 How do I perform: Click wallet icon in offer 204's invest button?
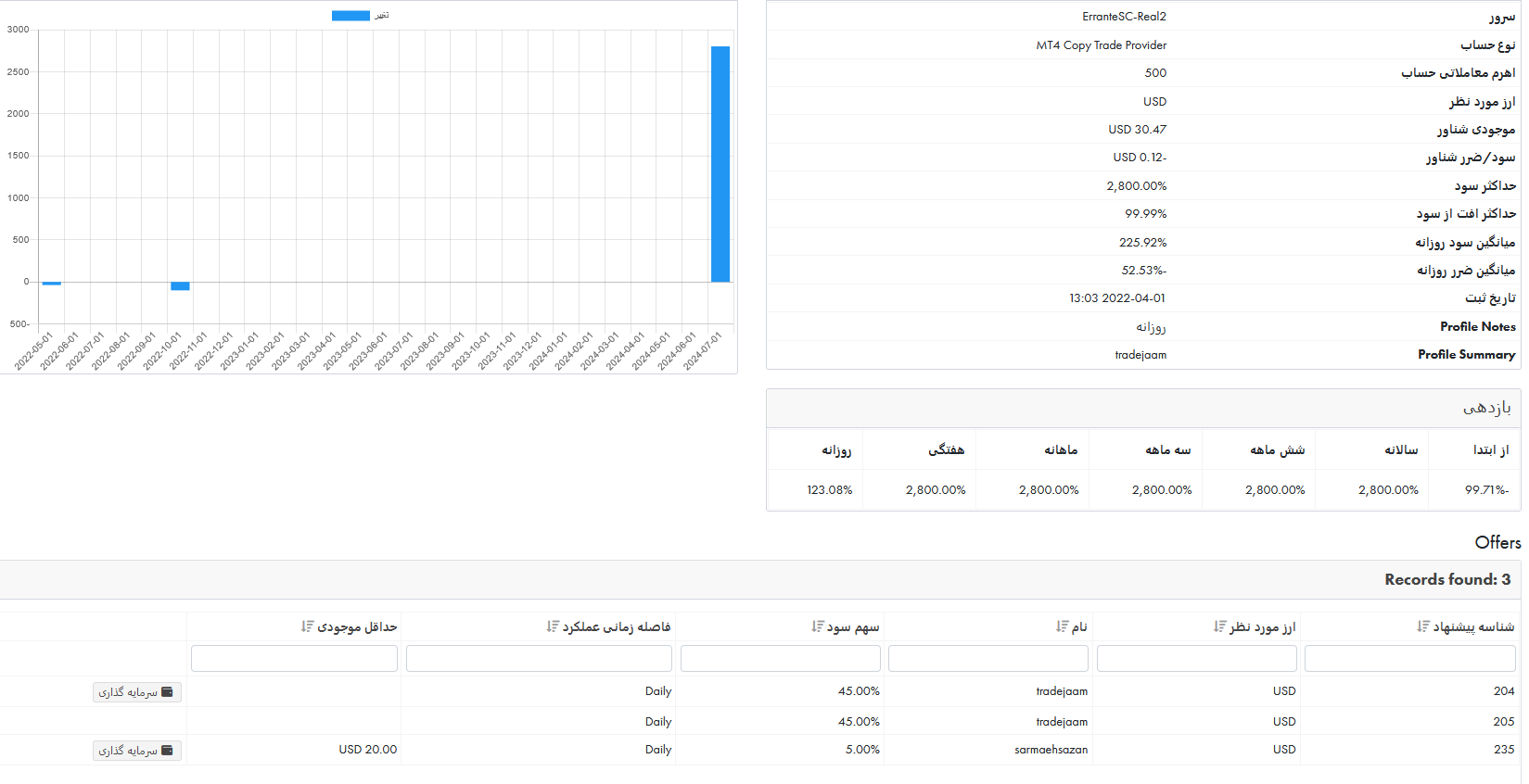pyautogui.click(x=167, y=692)
